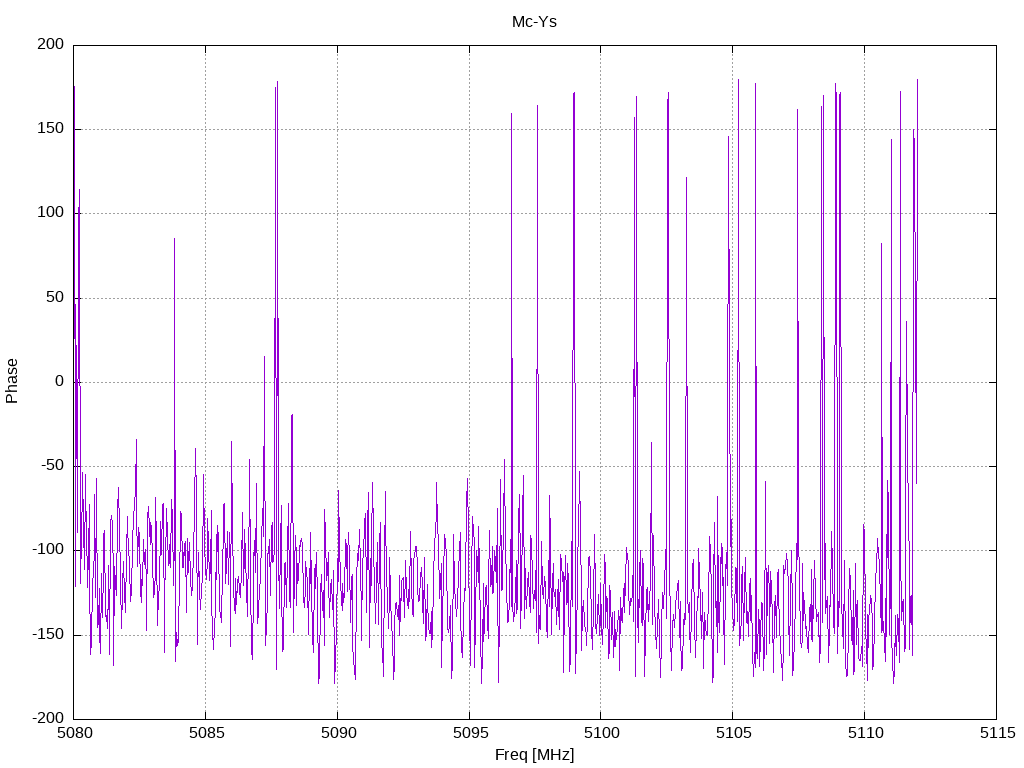Click the y-axis tick label -50
Viewport: 1024px width, 768px height.
tap(52, 466)
